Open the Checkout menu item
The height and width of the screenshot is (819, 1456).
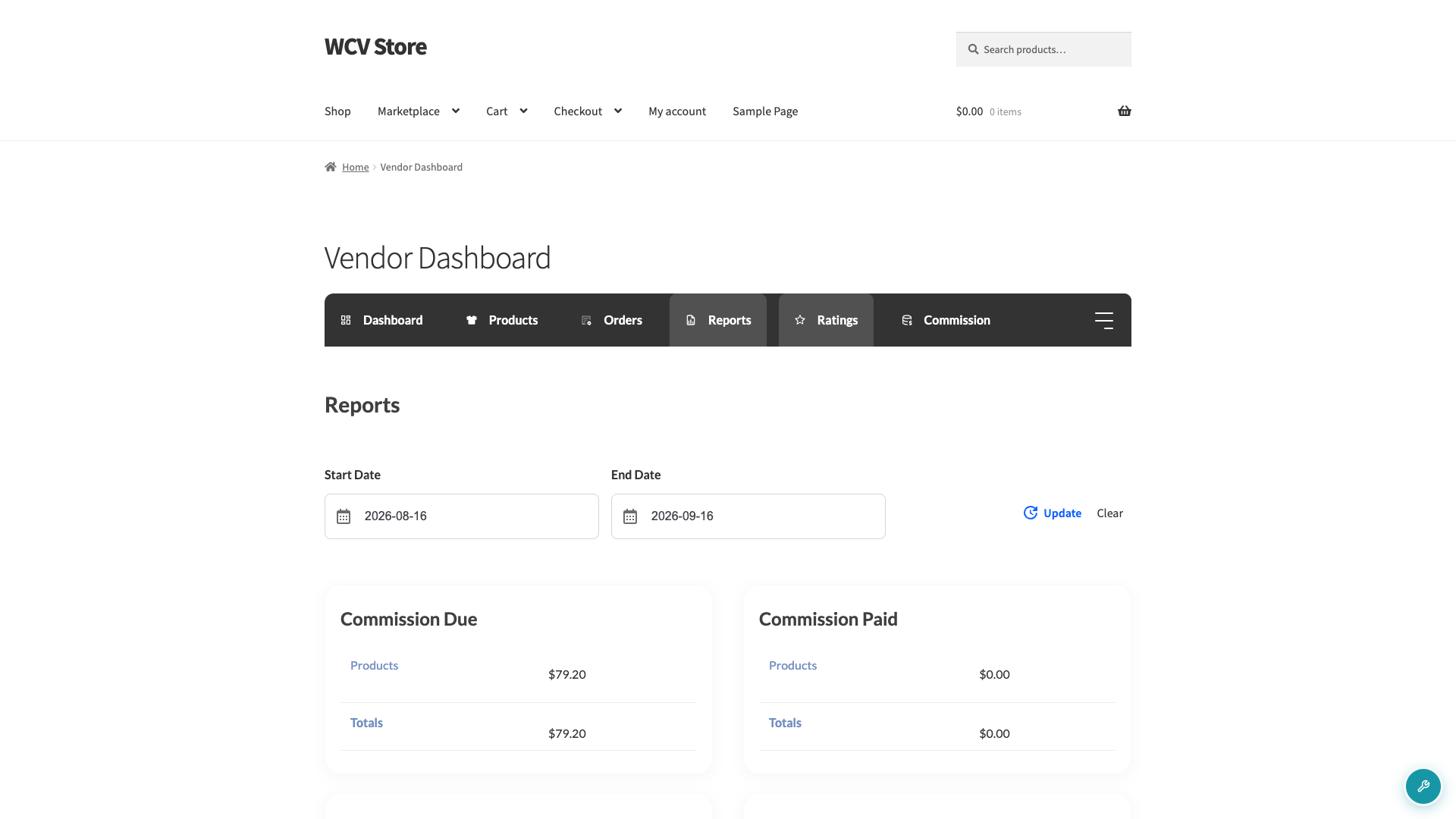click(578, 111)
